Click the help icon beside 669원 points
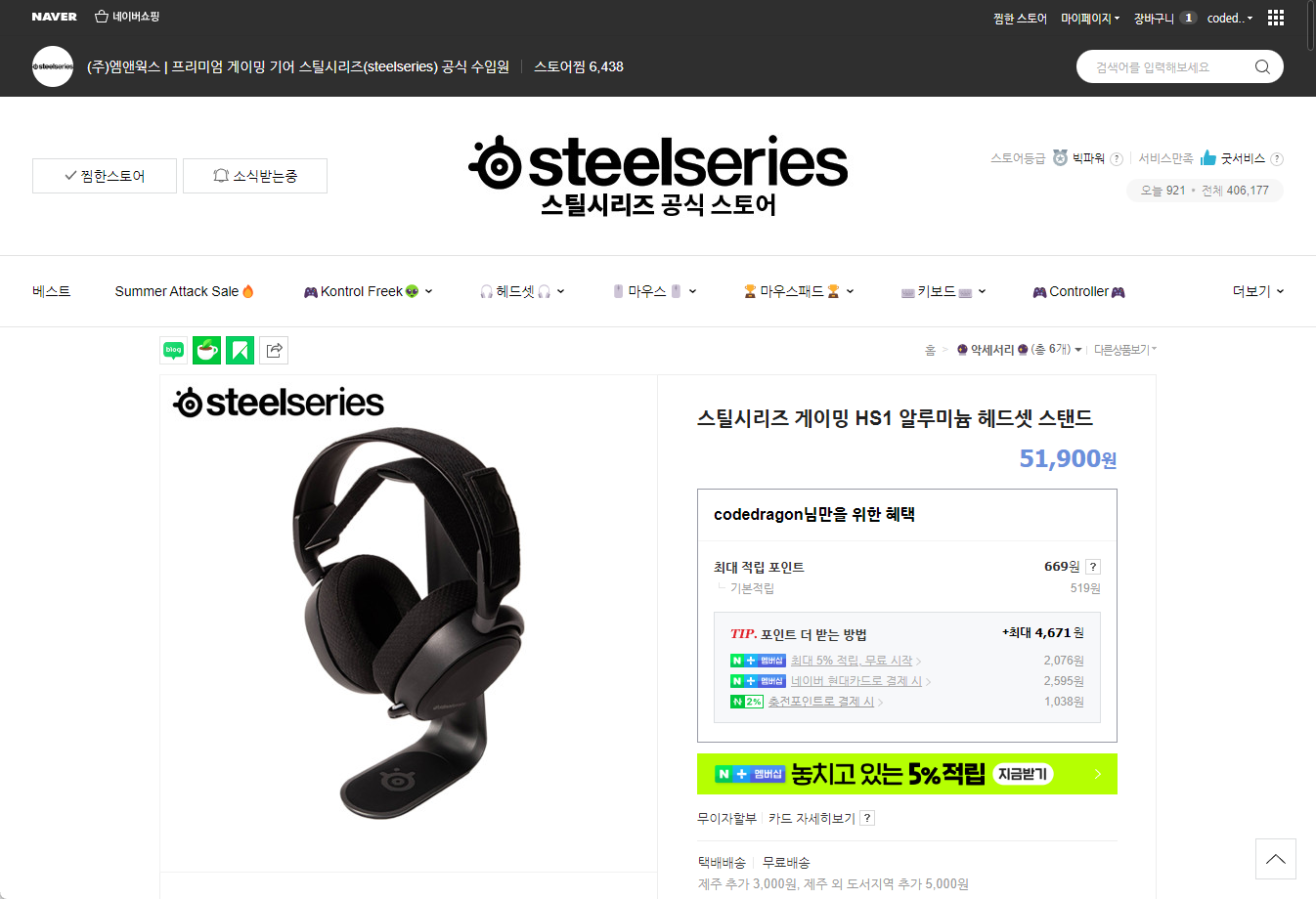Screen dimensions: 1316x899 tap(1093, 567)
